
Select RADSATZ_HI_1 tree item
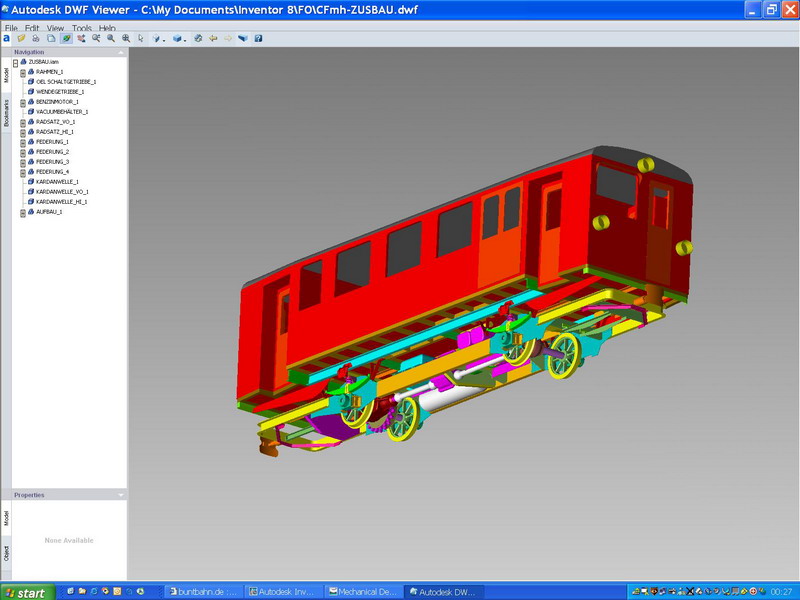tap(55, 132)
